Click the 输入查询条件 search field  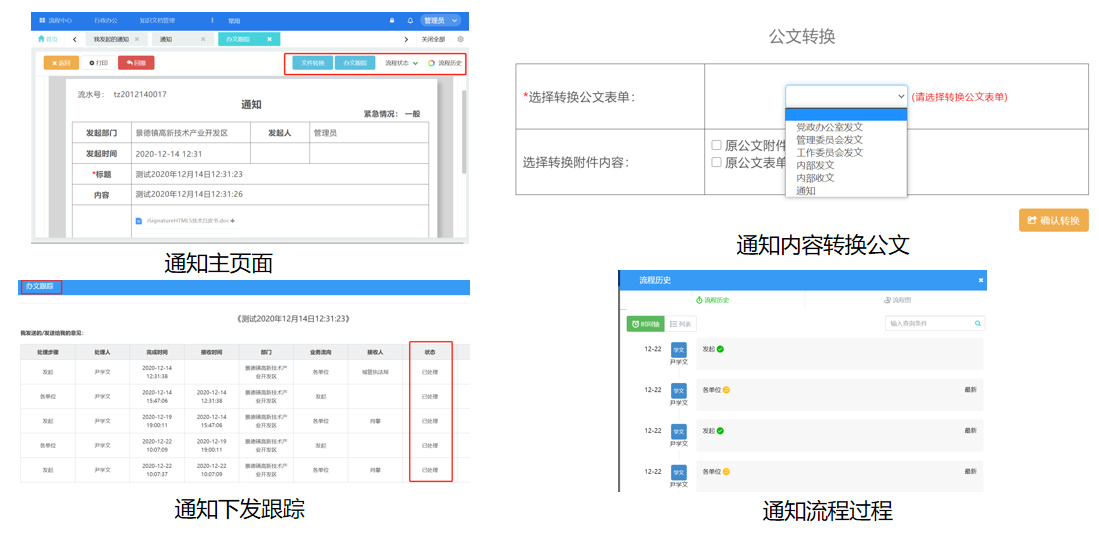[x=928, y=324]
